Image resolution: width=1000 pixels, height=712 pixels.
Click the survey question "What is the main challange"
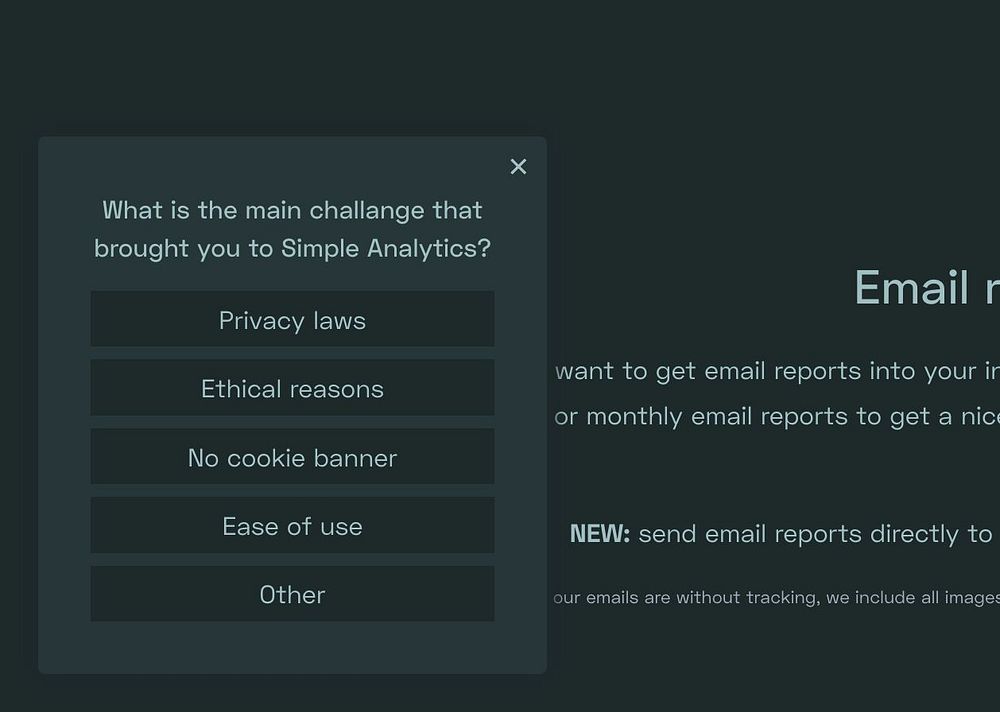tap(292, 211)
